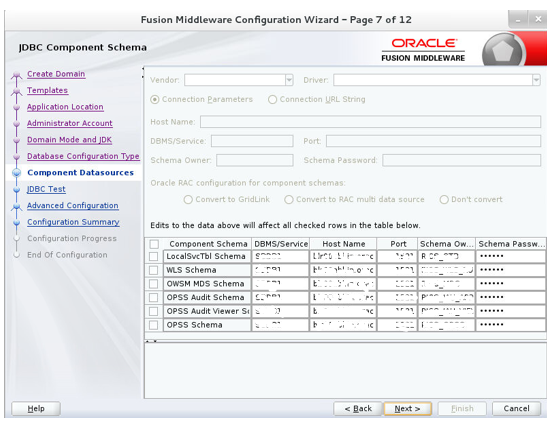Check the WLS Schema row checkbox
The height and width of the screenshot is (421, 547).
pyautogui.click(x=153, y=270)
